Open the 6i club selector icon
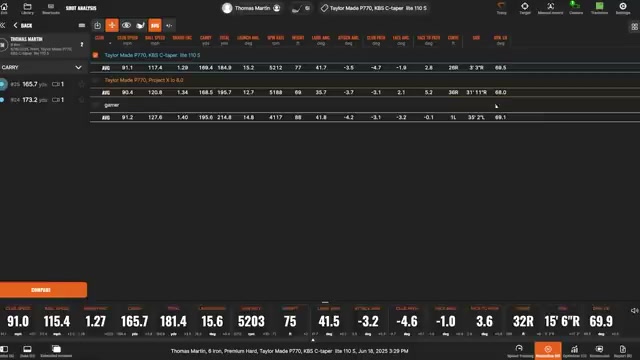 pyautogui.click(x=301, y=8)
